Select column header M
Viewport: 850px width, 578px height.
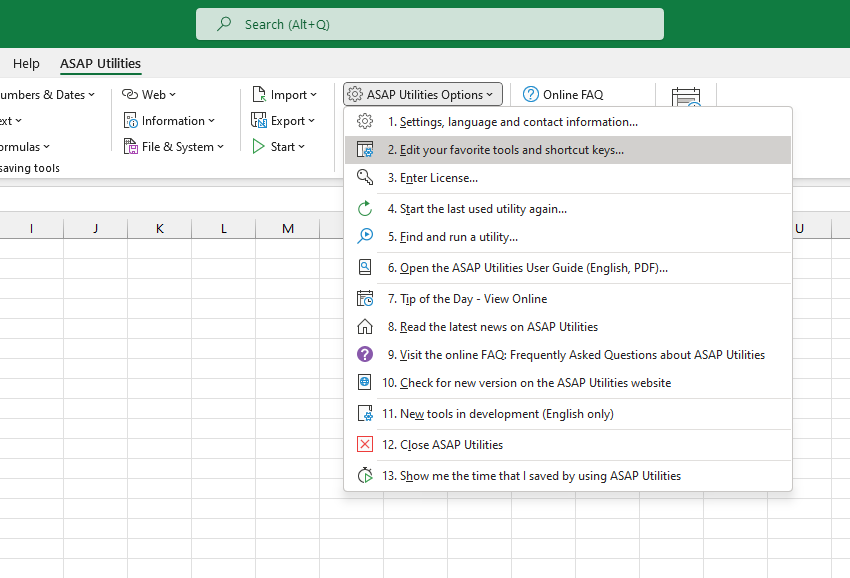tap(288, 228)
